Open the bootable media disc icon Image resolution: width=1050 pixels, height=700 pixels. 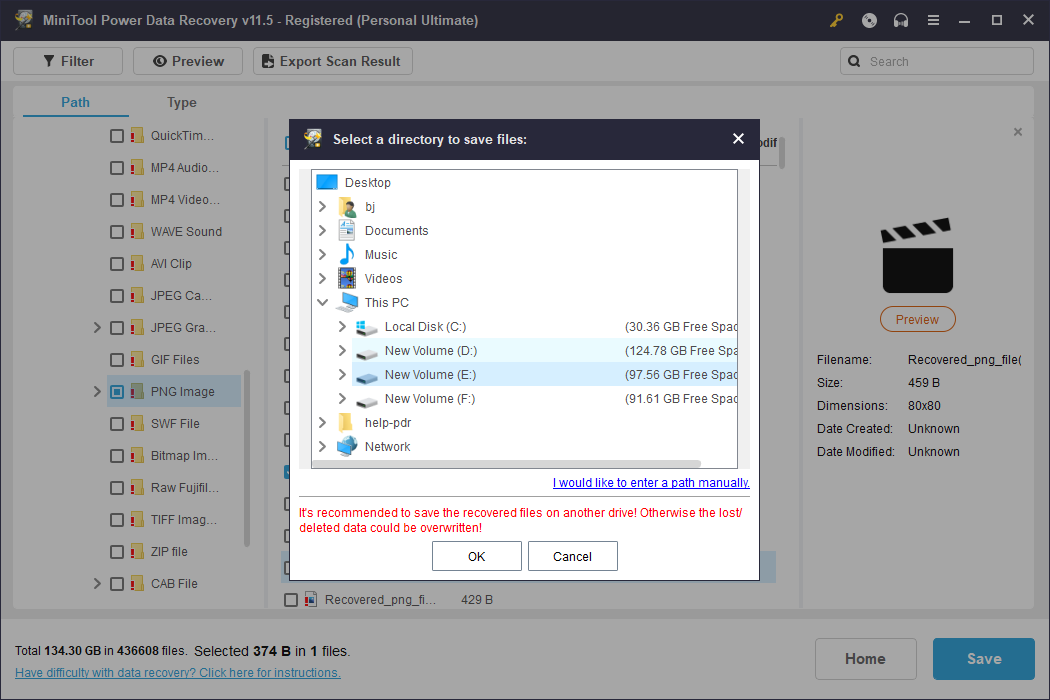(869, 21)
